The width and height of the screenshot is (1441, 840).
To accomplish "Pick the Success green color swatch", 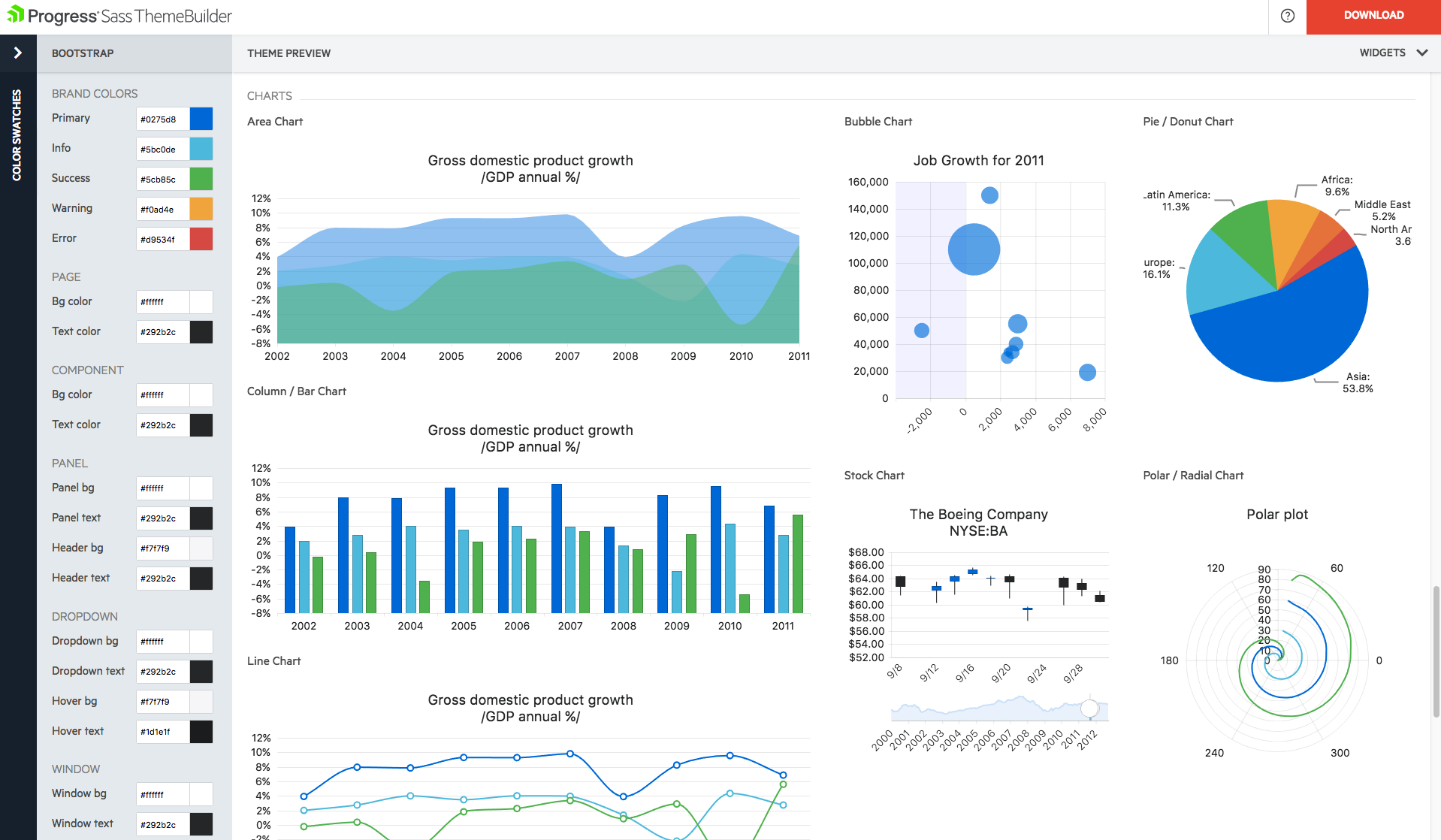I will [x=201, y=179].
